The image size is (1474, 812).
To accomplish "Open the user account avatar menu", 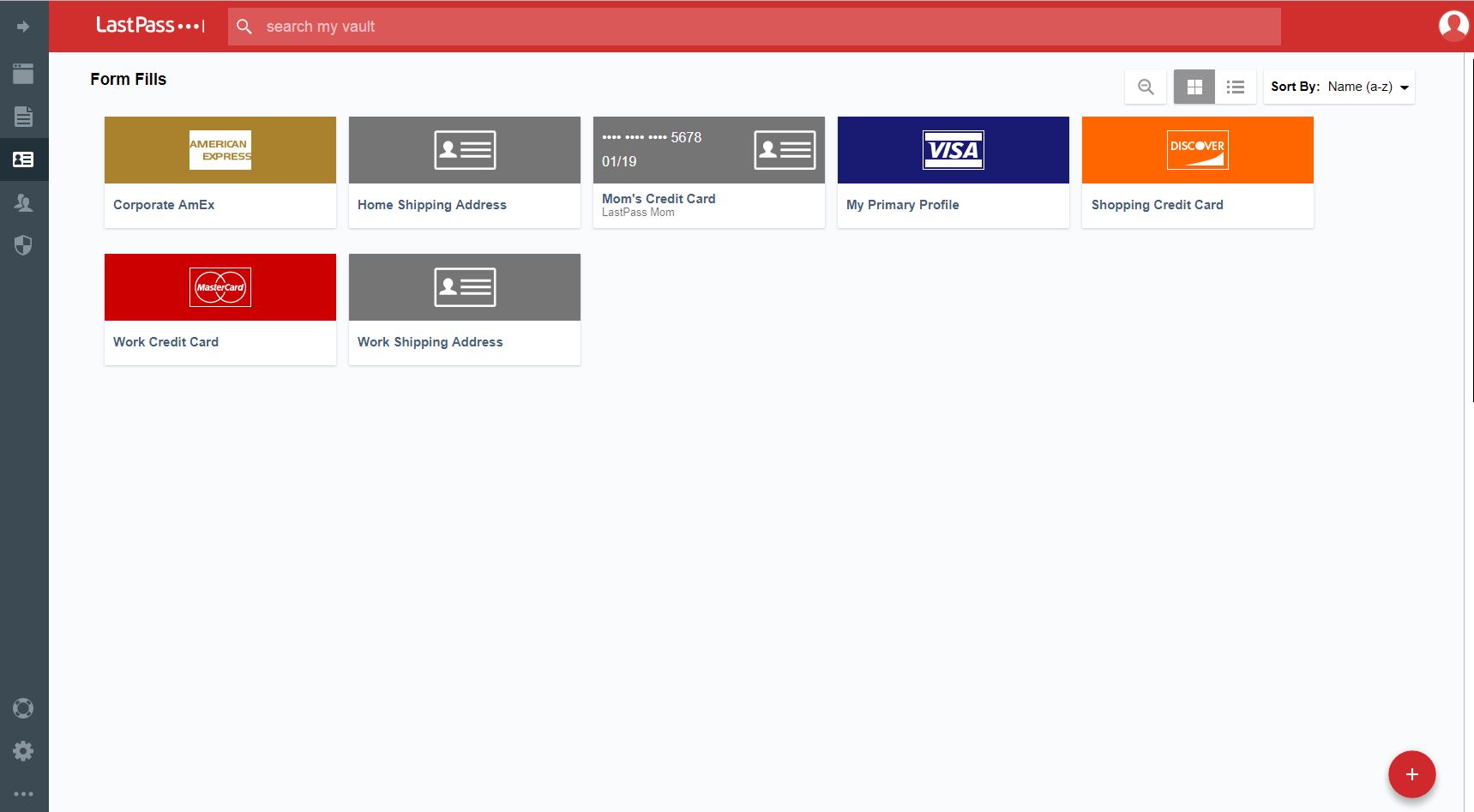I will [1453, 26].
